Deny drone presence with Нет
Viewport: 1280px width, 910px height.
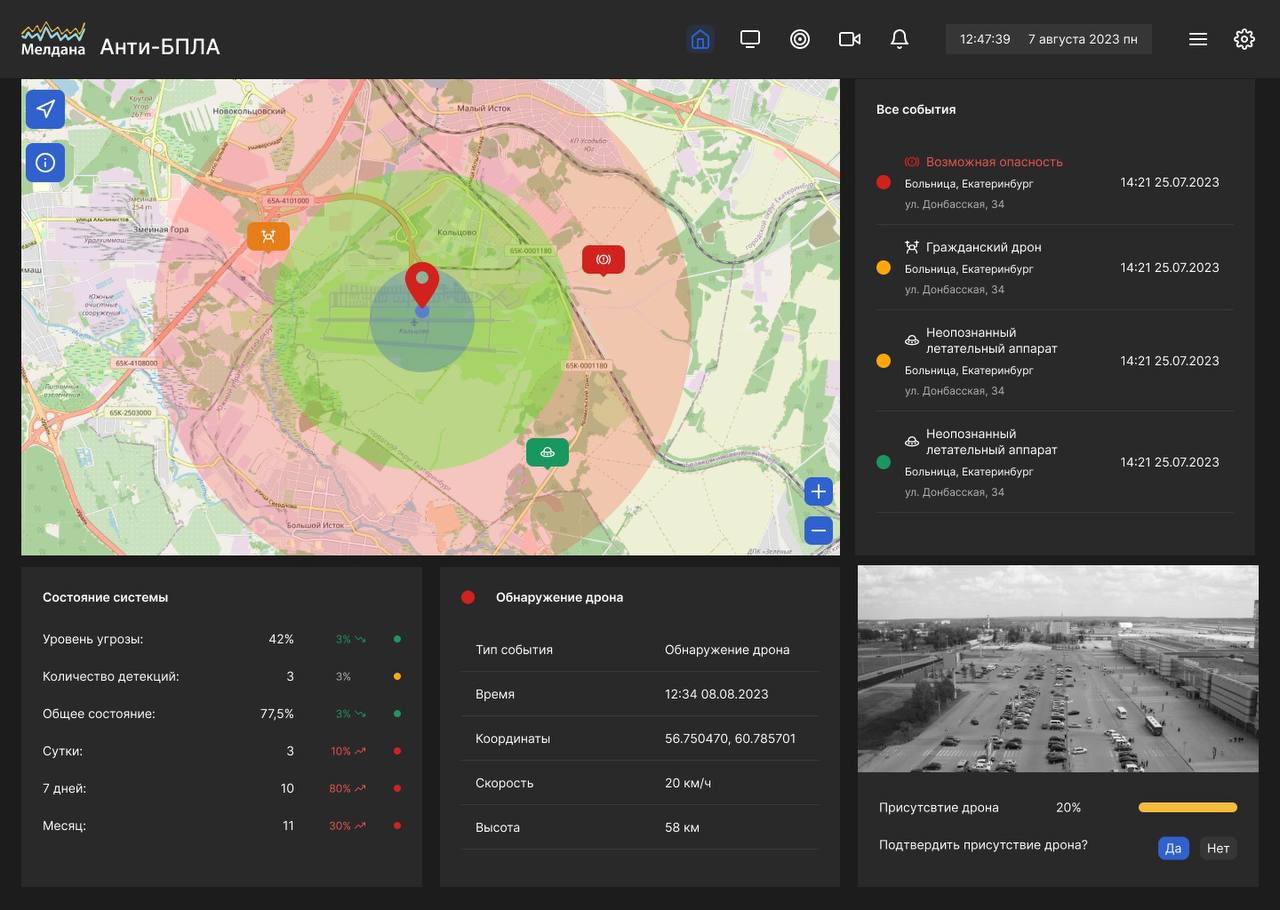[x=1218, y=848]
